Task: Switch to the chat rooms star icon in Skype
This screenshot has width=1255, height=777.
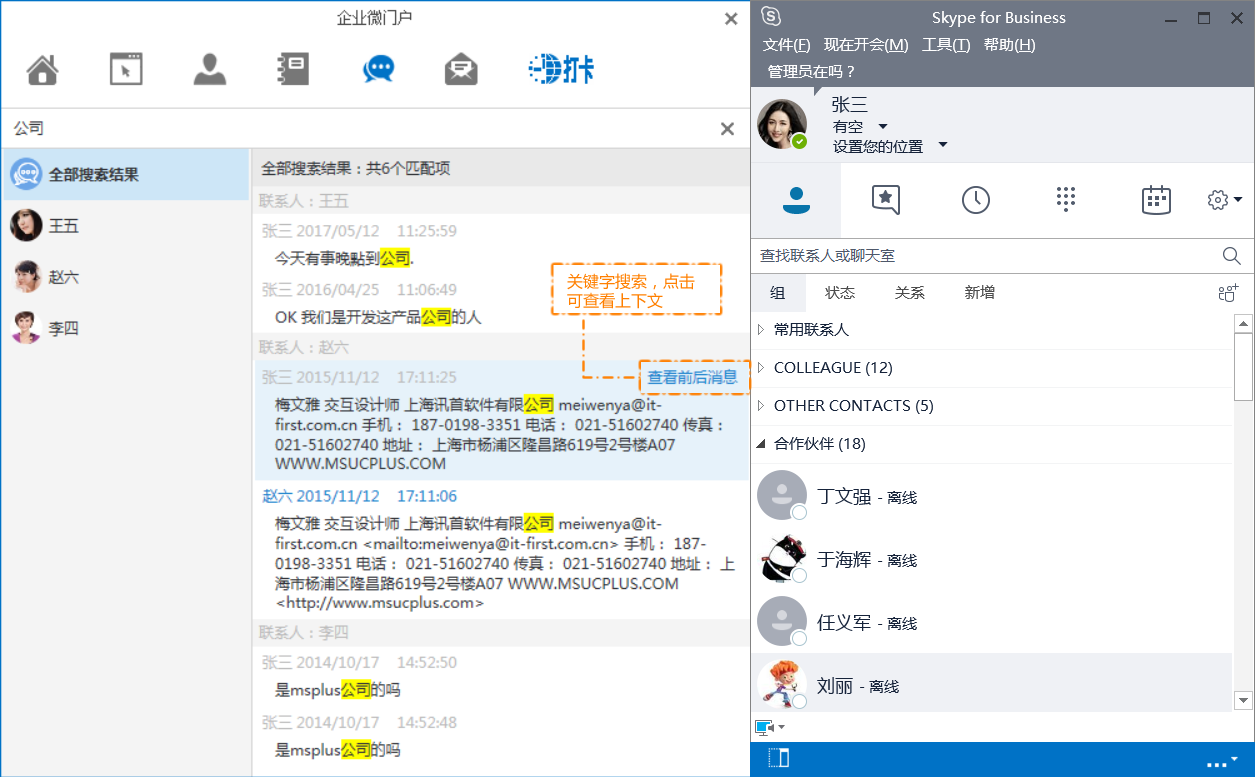Action: 886,200
